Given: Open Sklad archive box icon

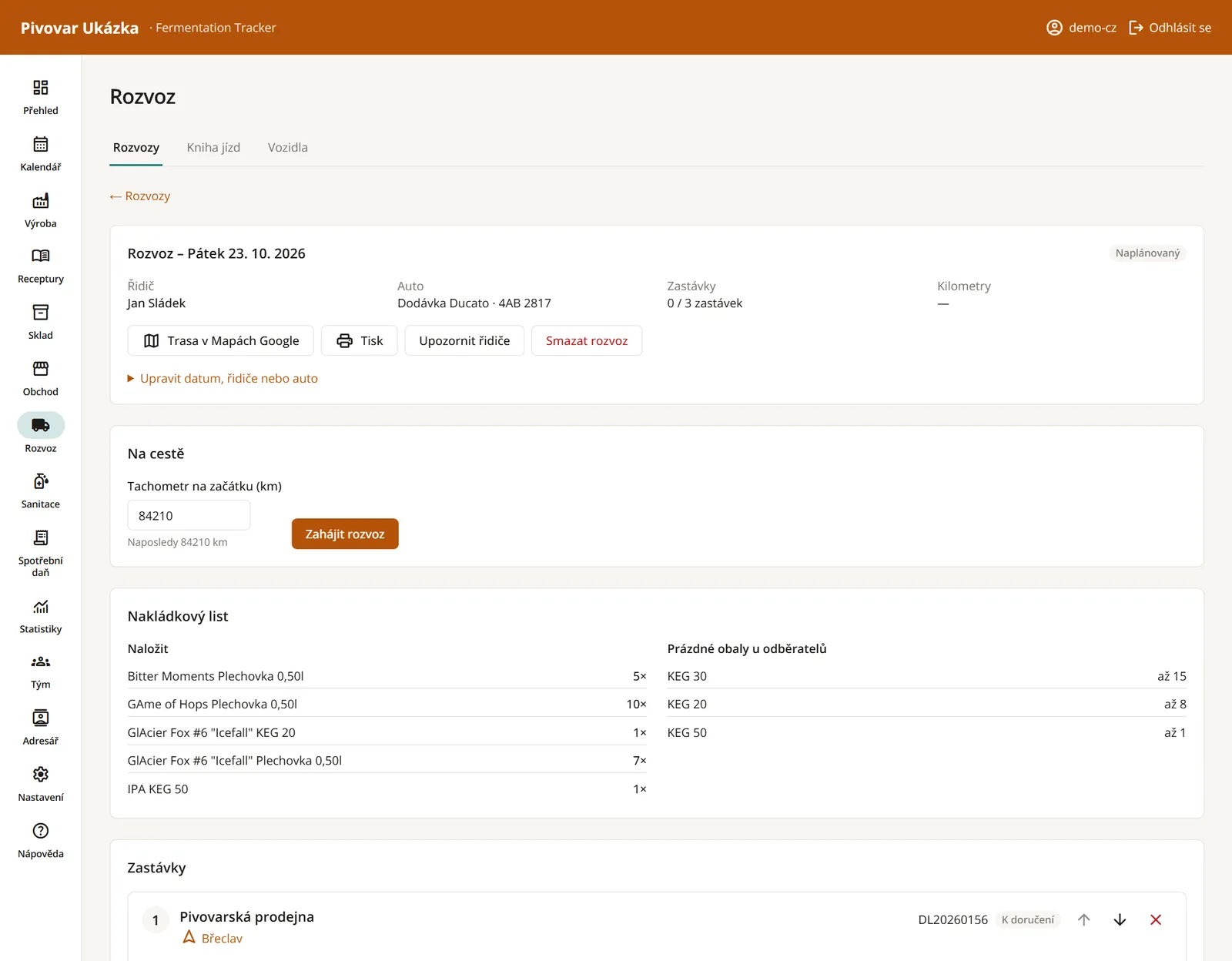Looking at the screenshot, I should click(41, 312).
